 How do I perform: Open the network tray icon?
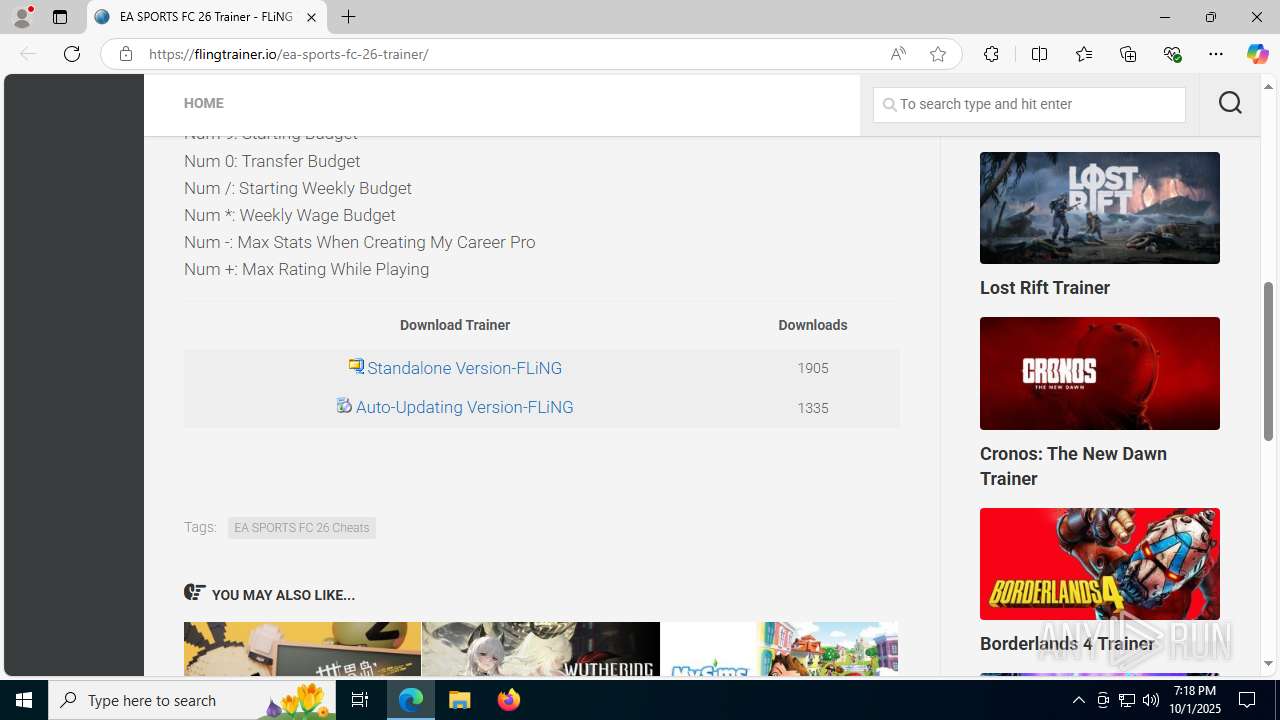[1127, 700]
